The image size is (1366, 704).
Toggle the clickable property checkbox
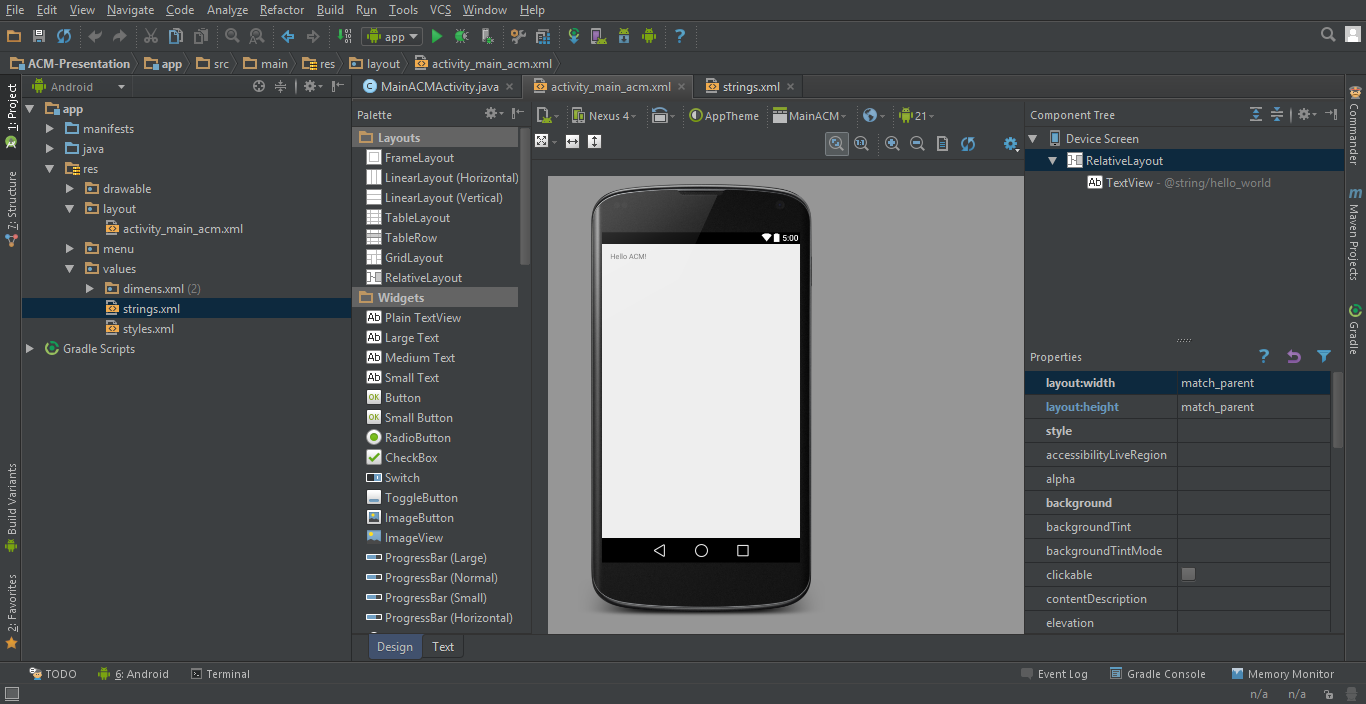point(1188,574)
